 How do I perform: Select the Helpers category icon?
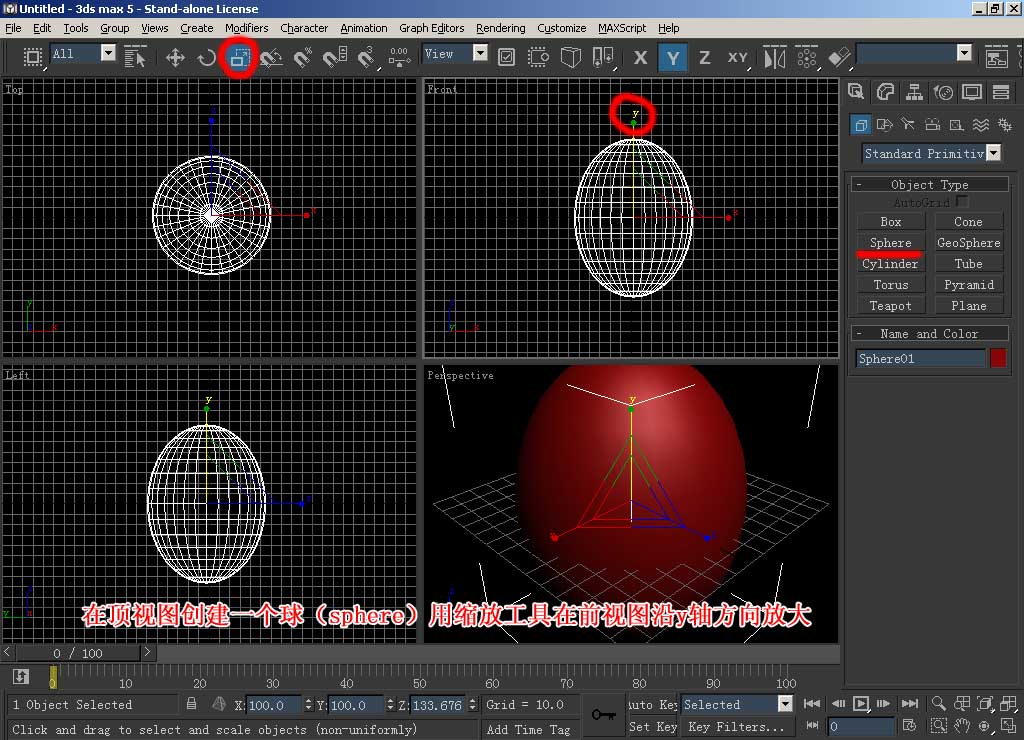[957, 124]
